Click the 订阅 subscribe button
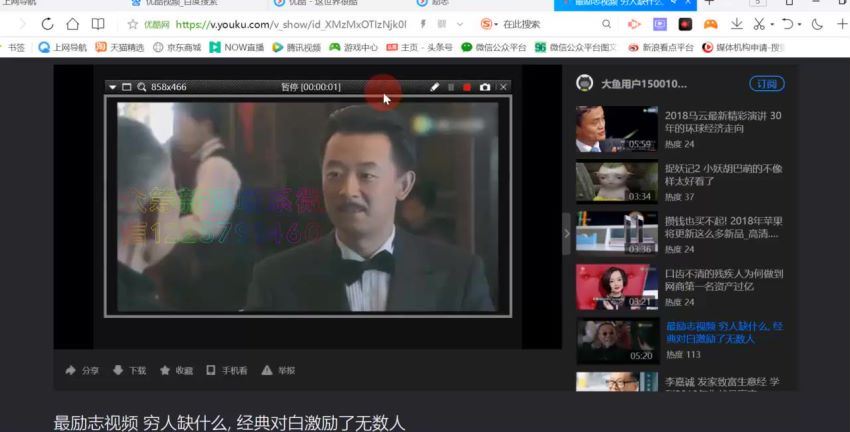The image size is (850, 432). pyautogui.click(x=767, y=83)
